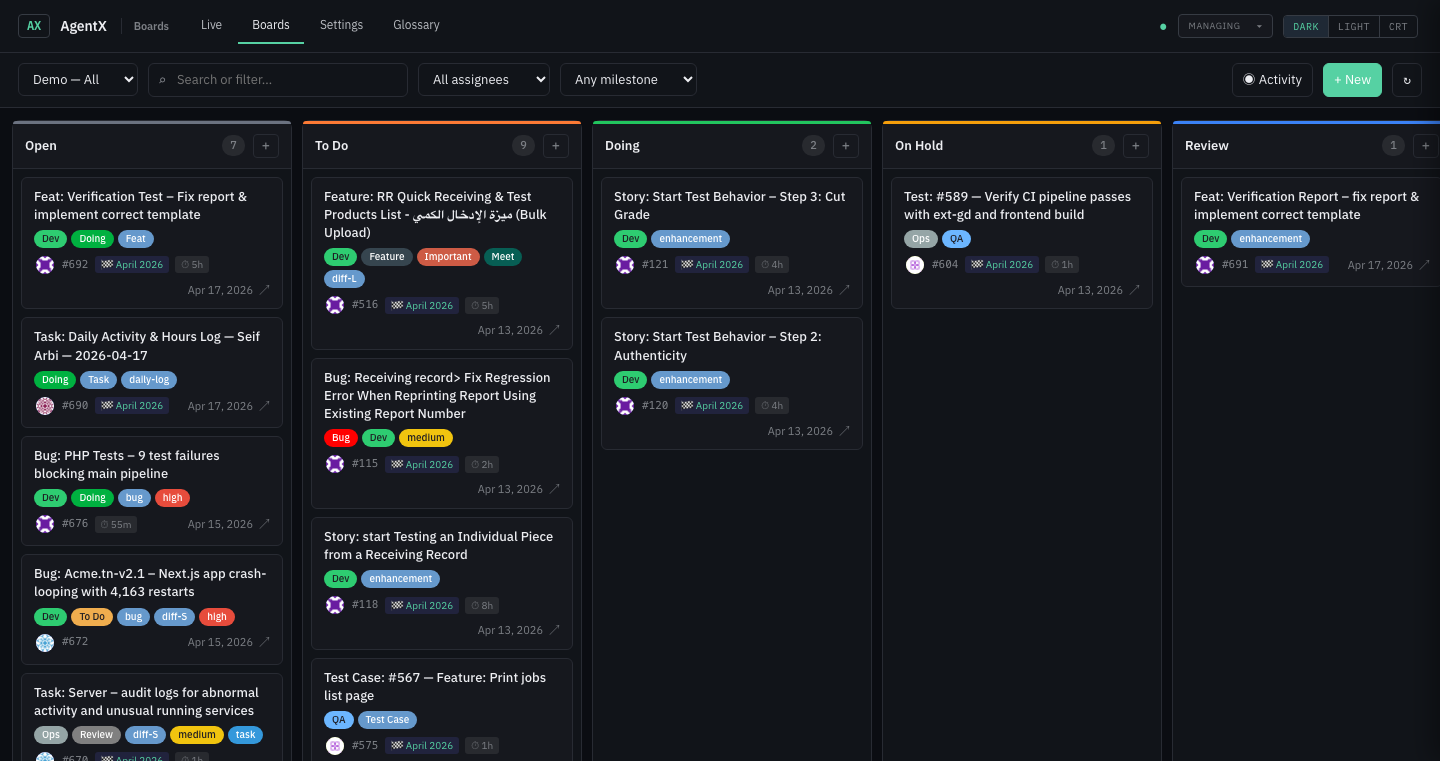Screen dimensions: 1440x761
Task: Open the Settings tab
Action: pos(341,25)
